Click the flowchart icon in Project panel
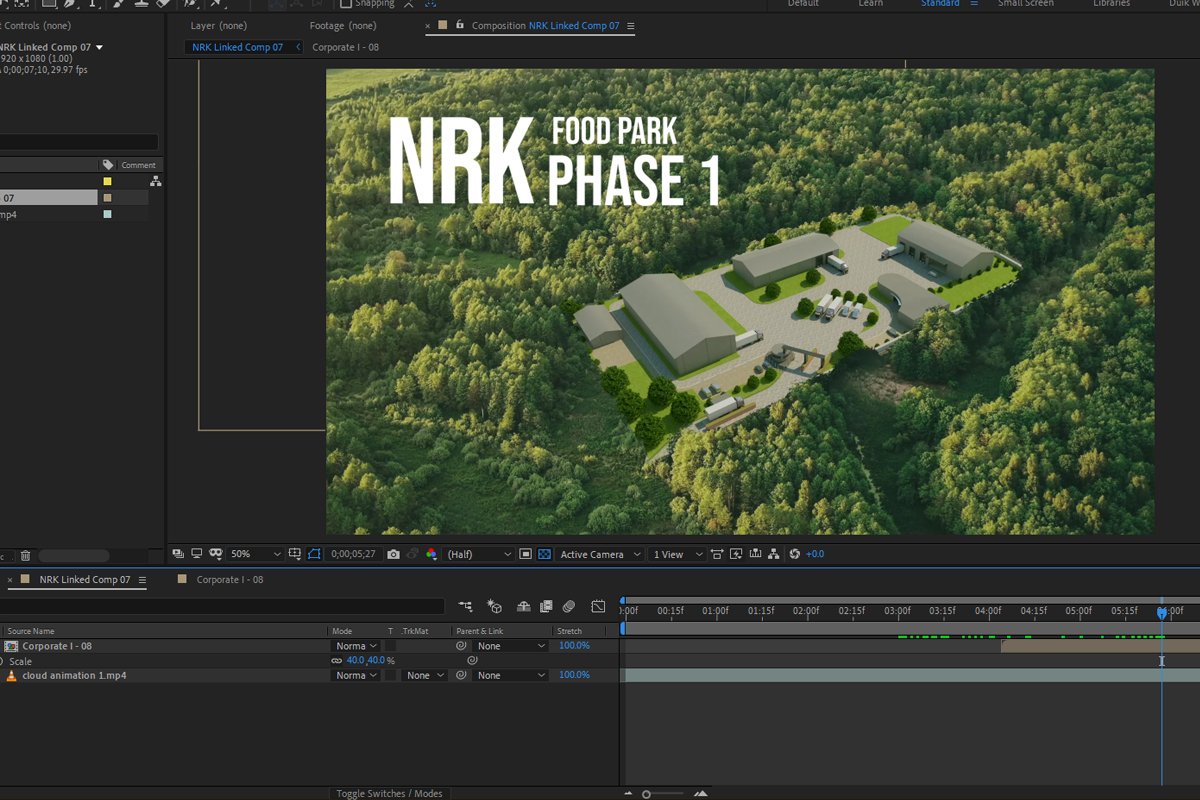1200x800 pixels. (155, 181)
